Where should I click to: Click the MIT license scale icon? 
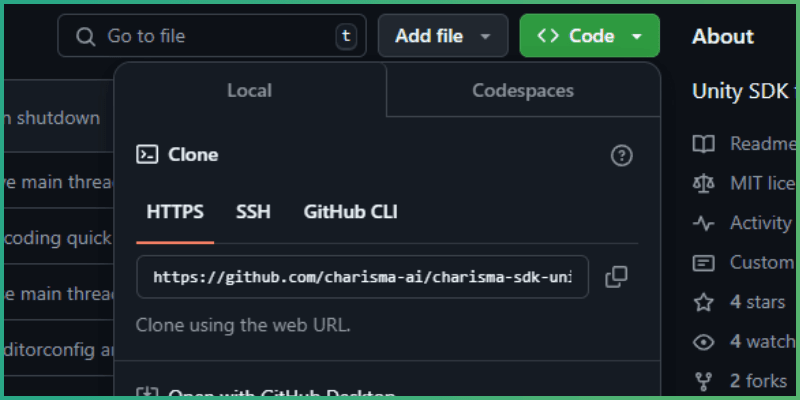704,183
